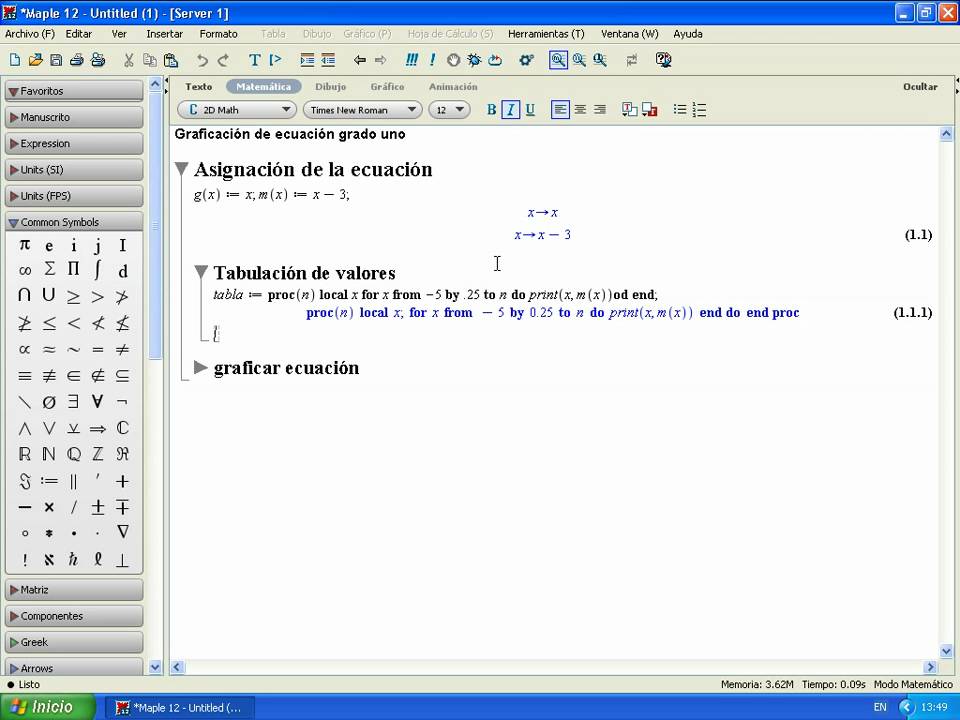
Task: Go forward with the right arrow icon
Action: [x=381, y=59]
